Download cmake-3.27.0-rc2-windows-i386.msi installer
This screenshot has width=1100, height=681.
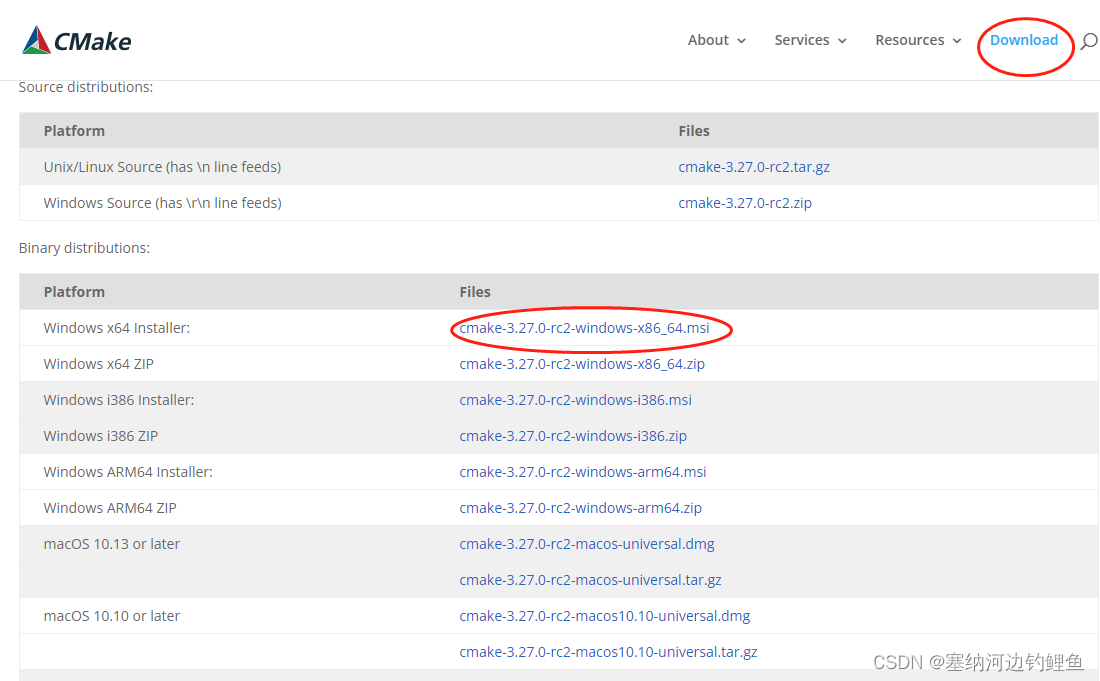point(575,400)
